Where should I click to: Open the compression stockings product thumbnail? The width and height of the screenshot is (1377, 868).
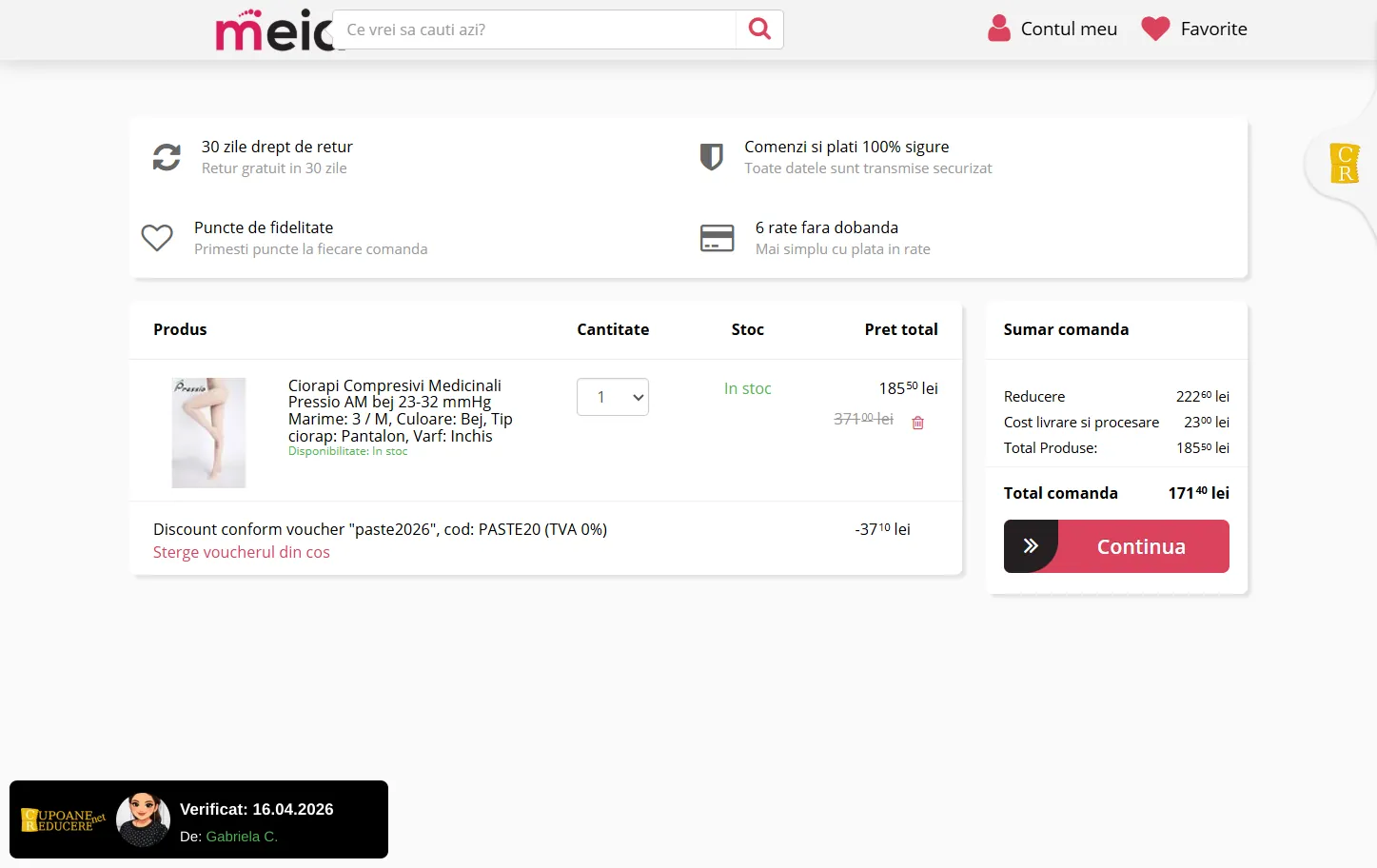coord(208,432)
